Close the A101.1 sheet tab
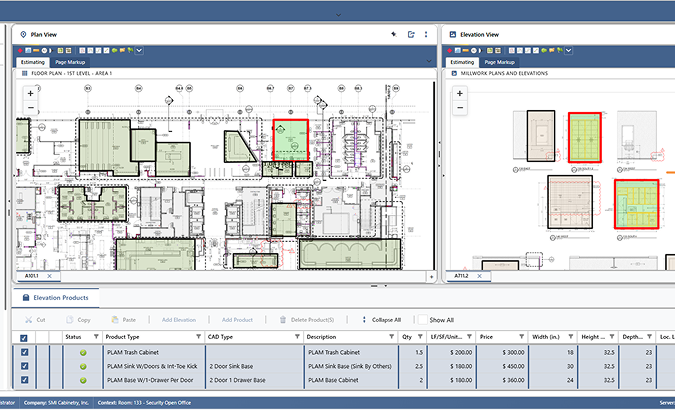 click(x=50, y=276)
